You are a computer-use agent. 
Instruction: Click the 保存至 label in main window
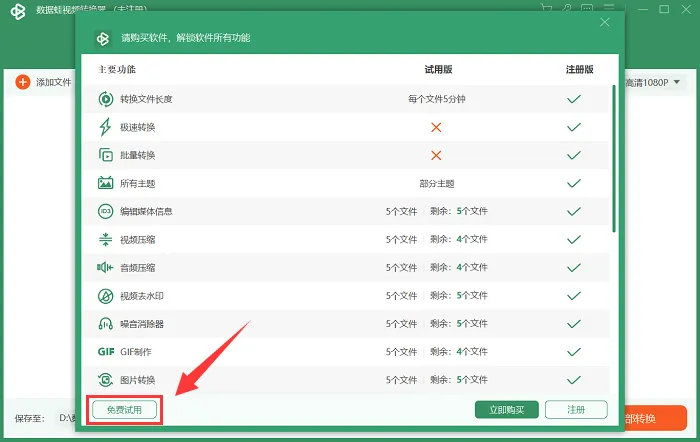[x=29, y=418]
